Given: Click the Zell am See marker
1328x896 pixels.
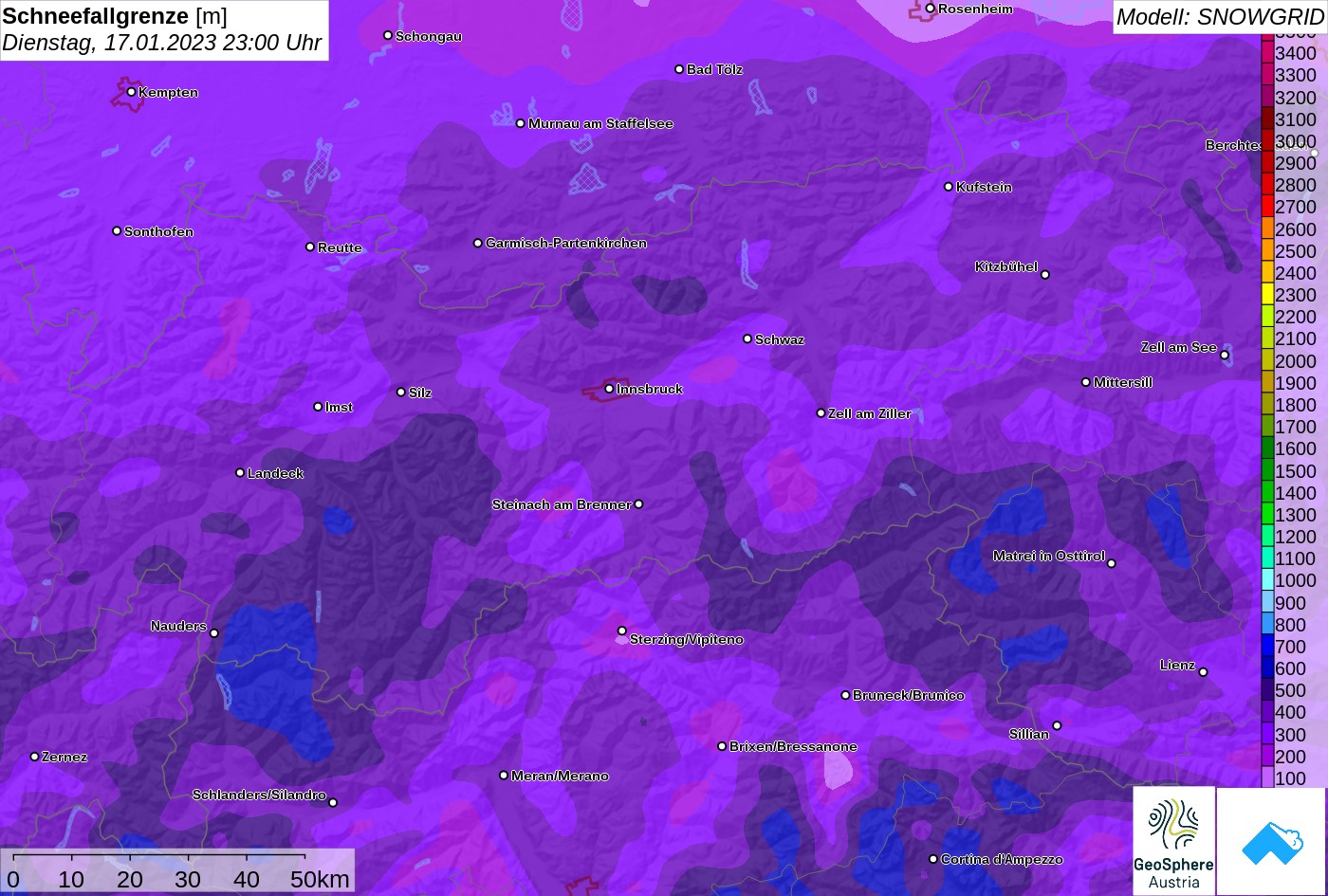Looking at the screenshot, I should click(x=1225, y=356).
